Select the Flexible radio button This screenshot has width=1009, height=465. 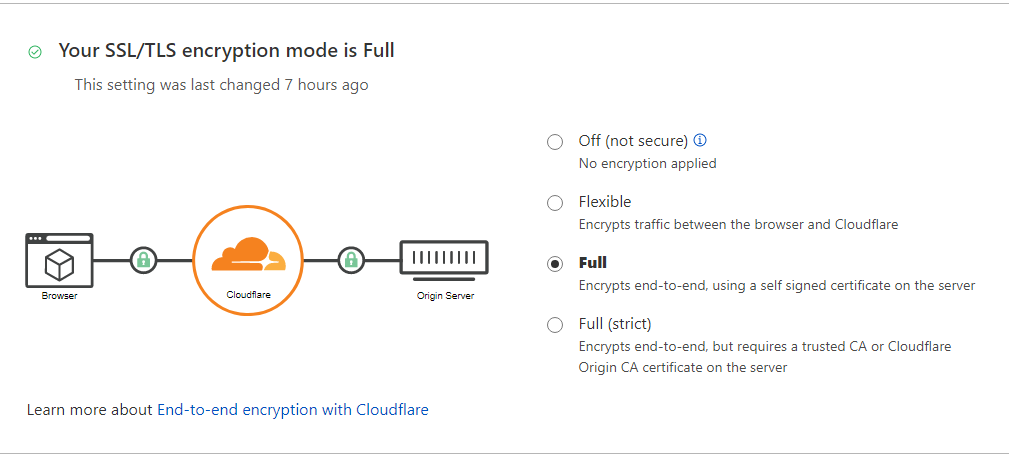tap(555, 203)
